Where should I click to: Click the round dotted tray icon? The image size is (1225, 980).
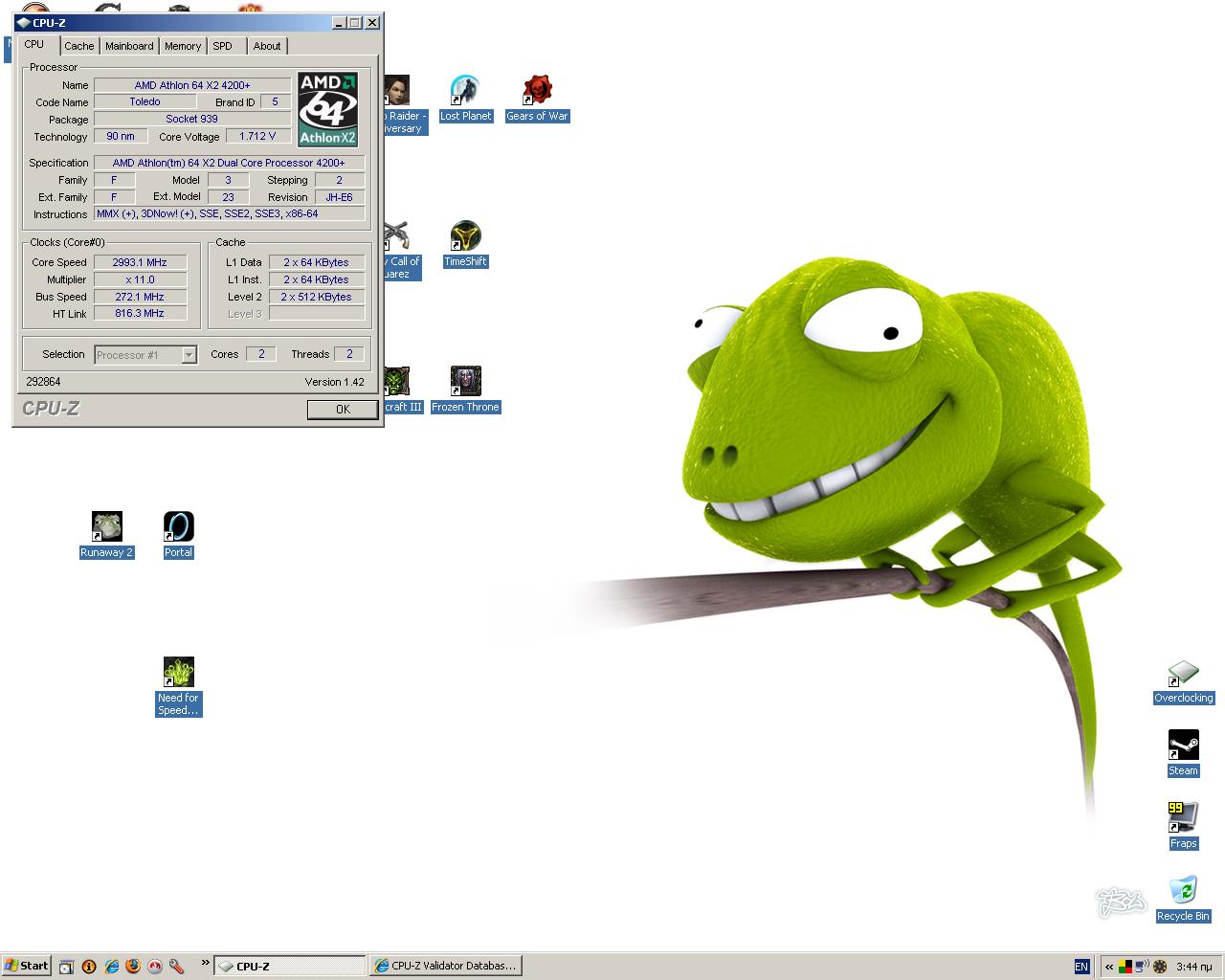click(x=1160, y=967)
